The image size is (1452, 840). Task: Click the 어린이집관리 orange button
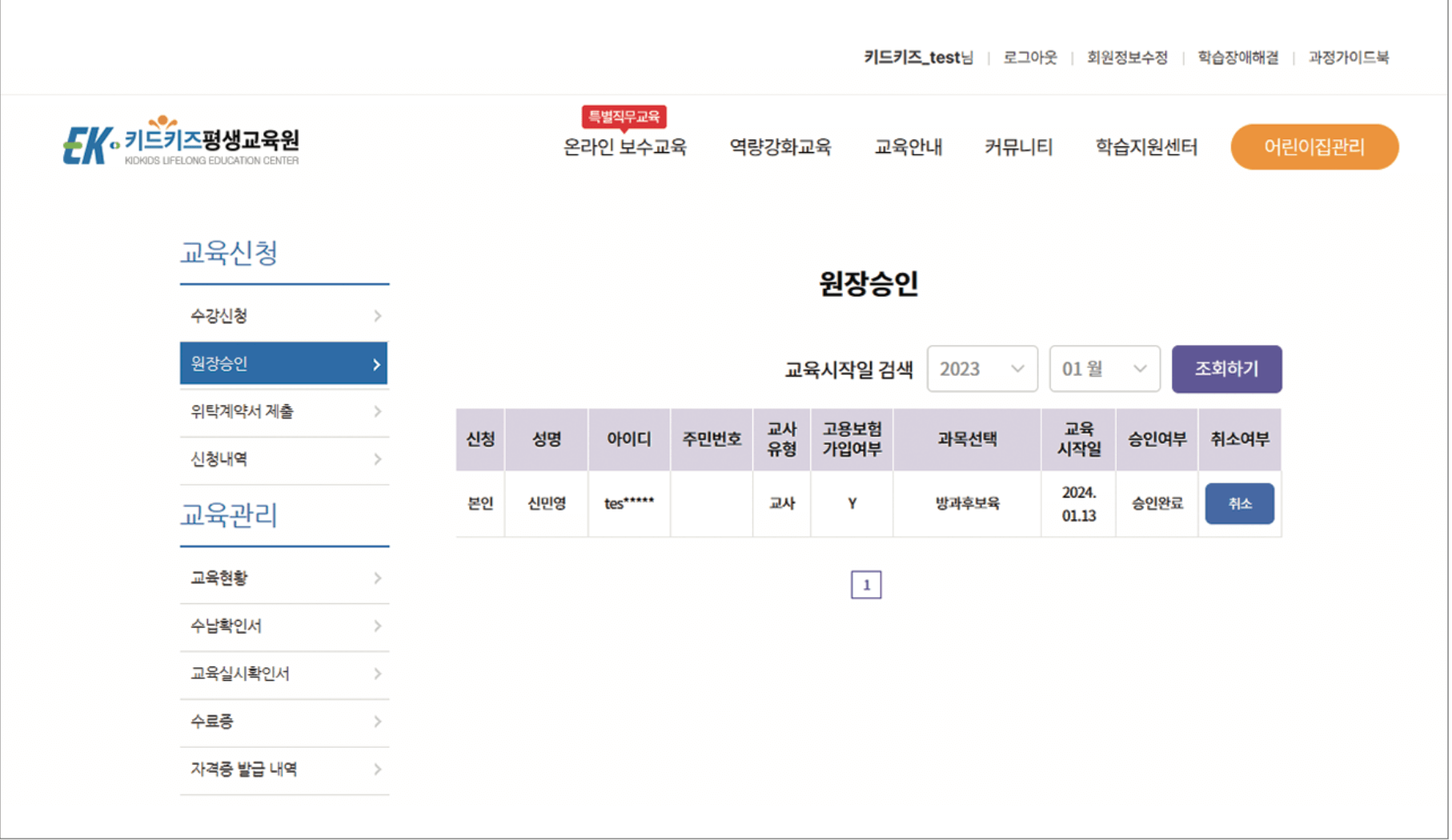point(1314,146)
